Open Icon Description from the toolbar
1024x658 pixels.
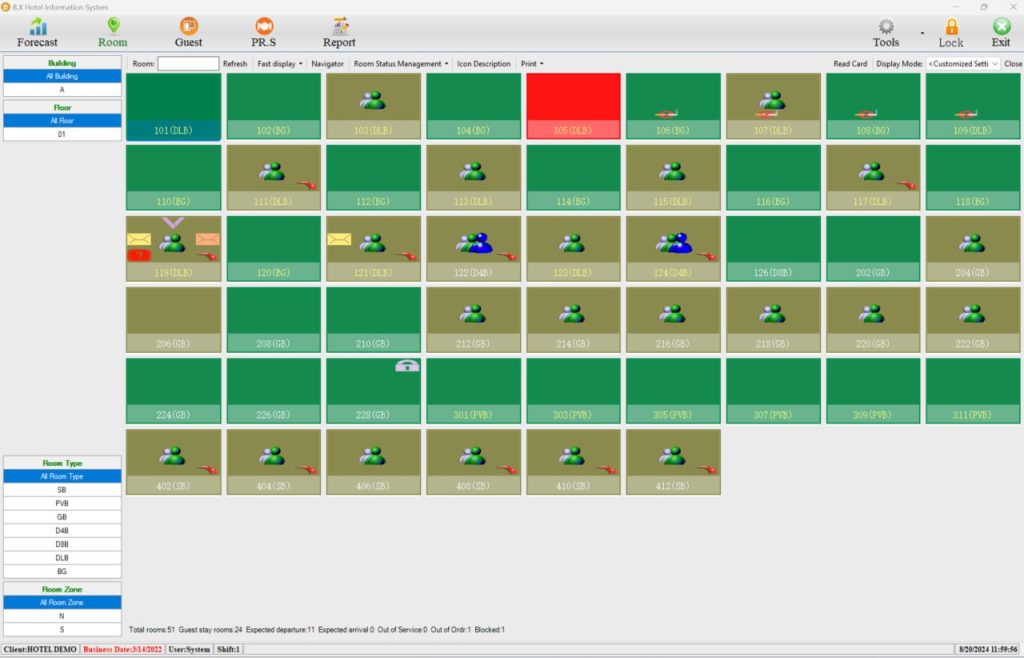[483, 64]
